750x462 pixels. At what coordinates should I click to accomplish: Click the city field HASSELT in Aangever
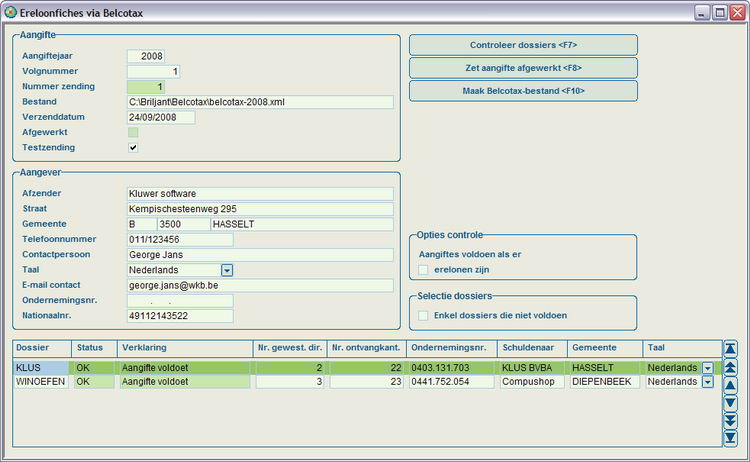(x=302, y=224)
